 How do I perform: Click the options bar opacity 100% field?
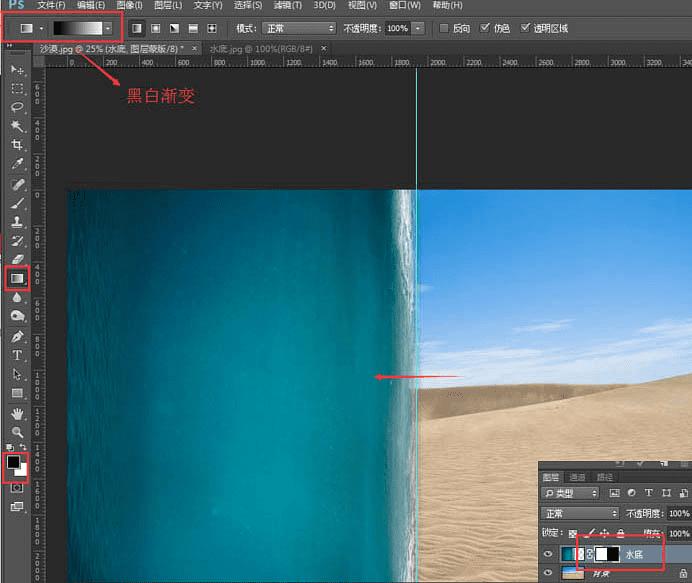pos(398,28)
